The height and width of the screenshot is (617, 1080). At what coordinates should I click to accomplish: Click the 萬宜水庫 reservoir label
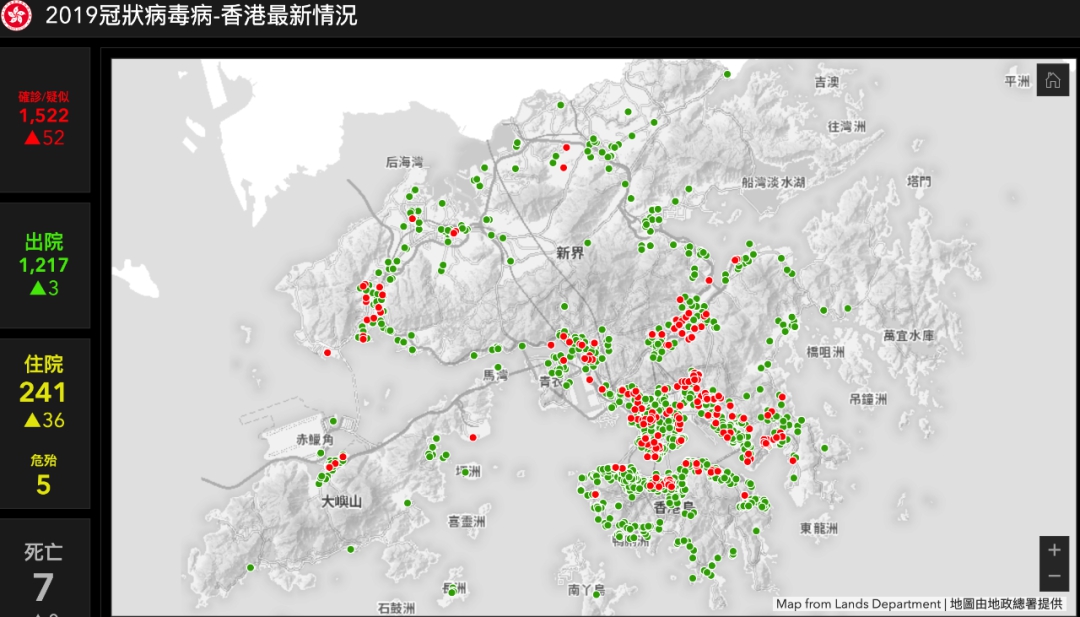click(x=908, y=336)
